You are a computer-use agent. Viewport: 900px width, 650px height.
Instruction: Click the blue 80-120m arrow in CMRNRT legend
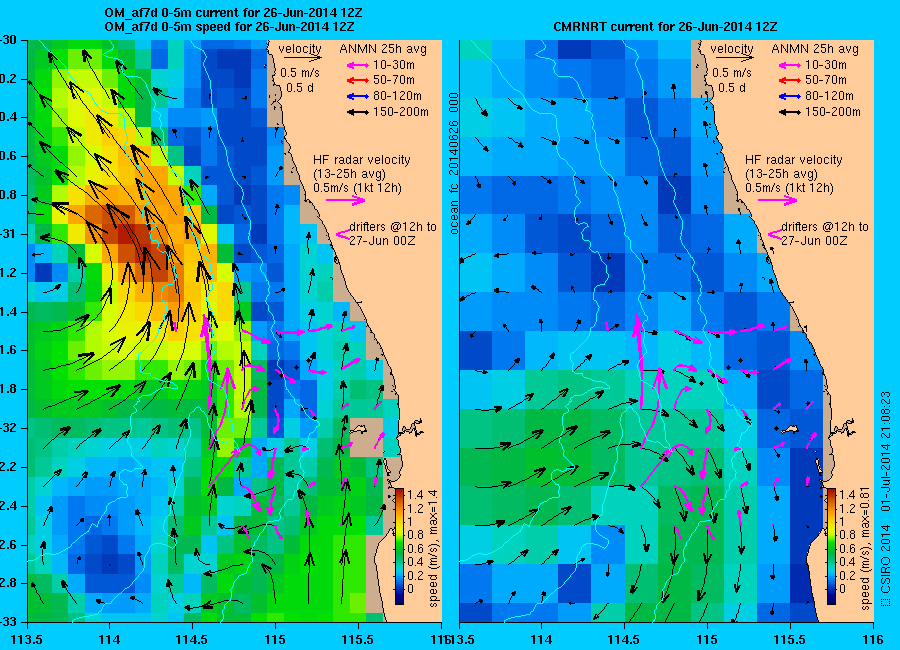(790, 96)
